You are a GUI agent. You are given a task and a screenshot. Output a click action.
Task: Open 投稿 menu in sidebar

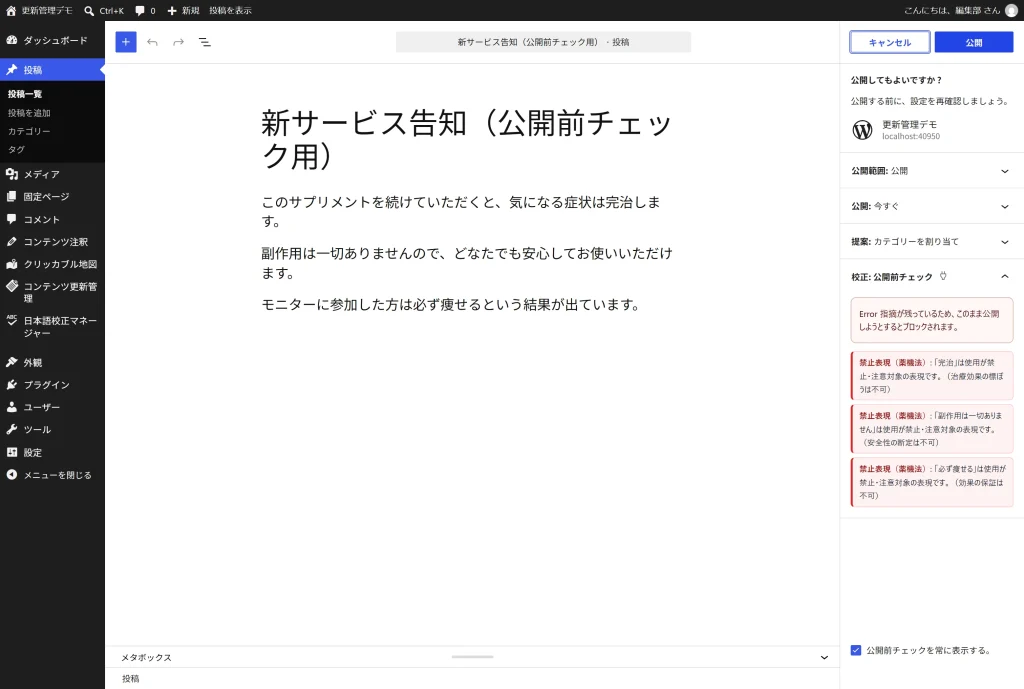click(52, 70)
